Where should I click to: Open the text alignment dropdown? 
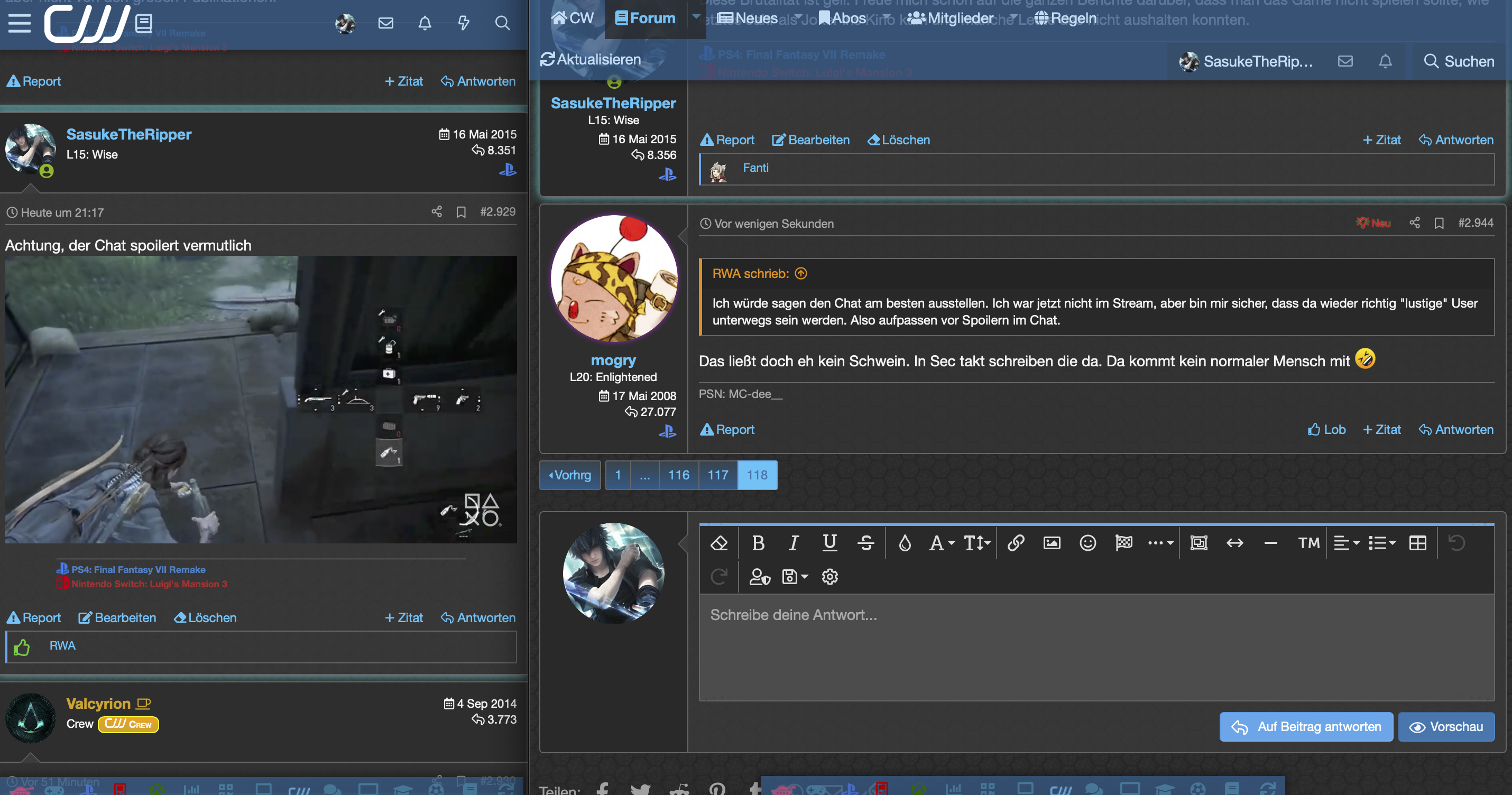point(1347,543)
